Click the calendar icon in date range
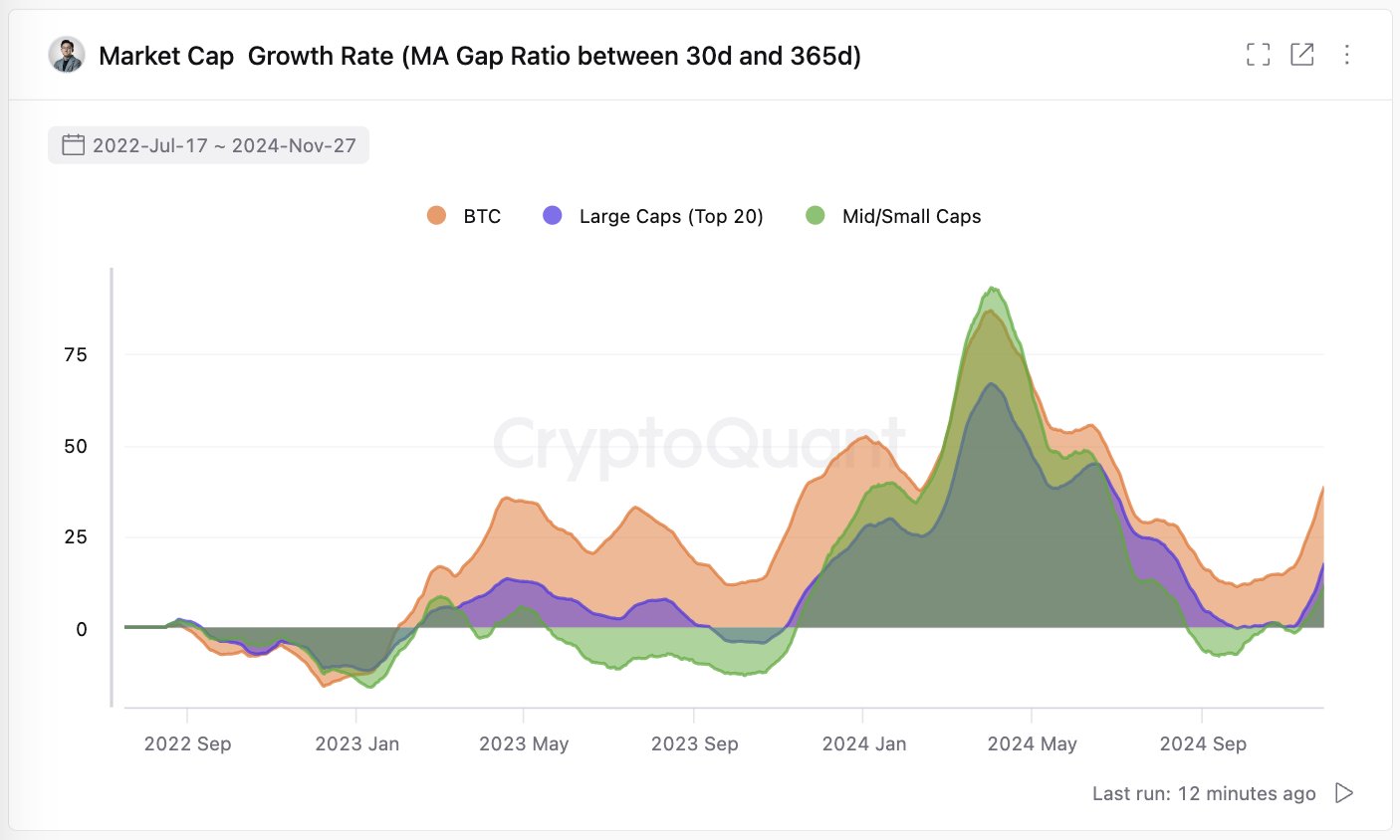 pyautogui.click(x=74, y=145)
